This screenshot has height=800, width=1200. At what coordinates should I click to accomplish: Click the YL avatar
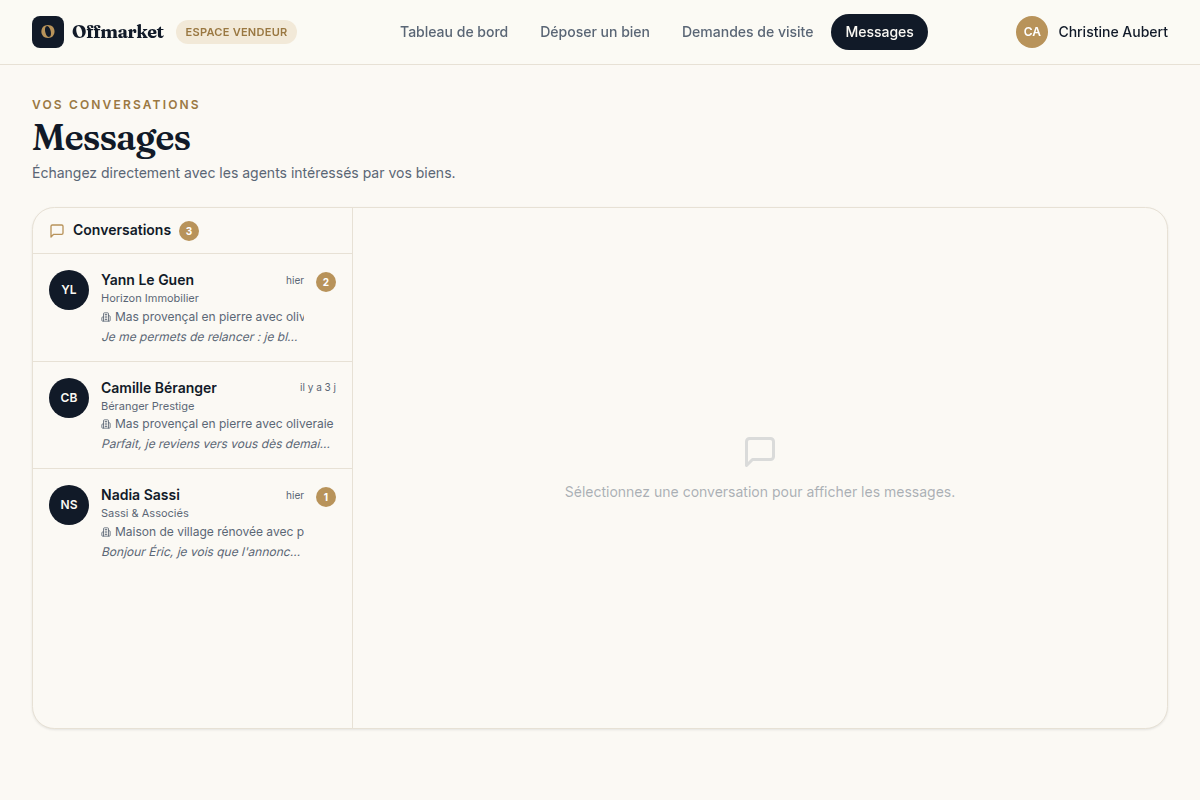69,290
